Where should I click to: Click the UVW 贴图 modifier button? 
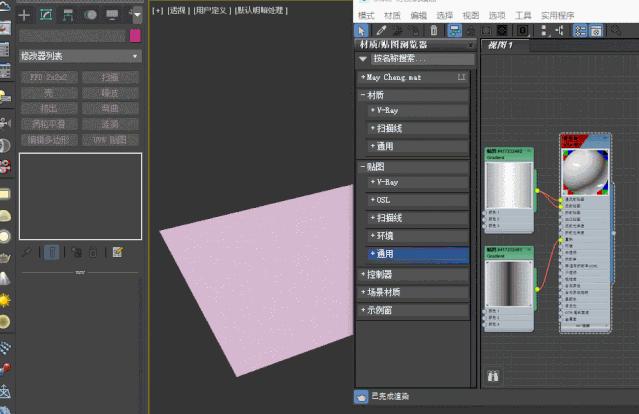click(x=110, y=140)
